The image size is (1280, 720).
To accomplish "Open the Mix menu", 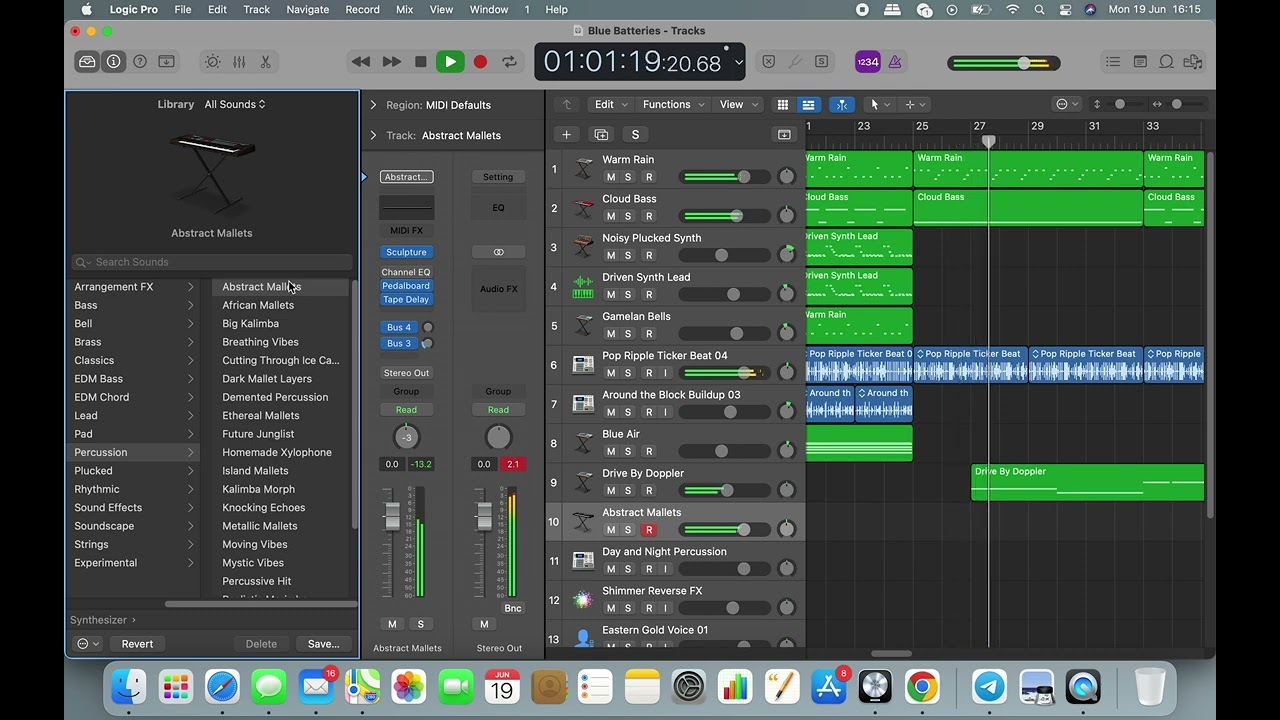I will 404,9.
